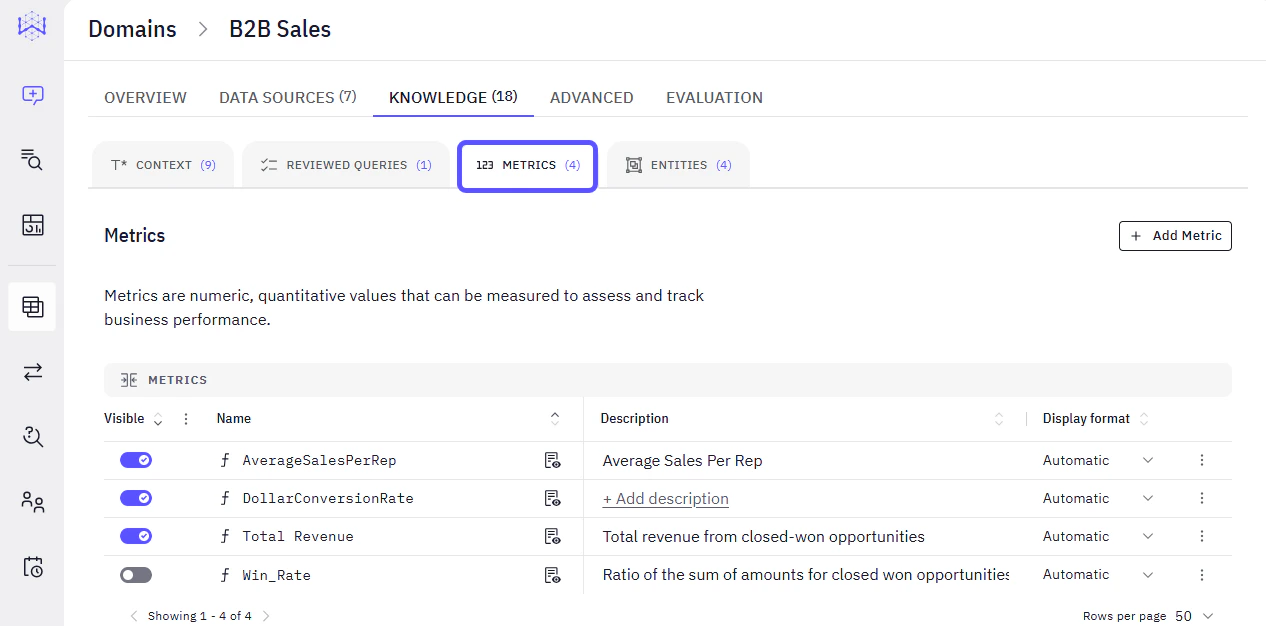This screenshot has height=626, width=1266.
Task: Select the highlighted Domains table icon in sidebar
Action: 32,306
